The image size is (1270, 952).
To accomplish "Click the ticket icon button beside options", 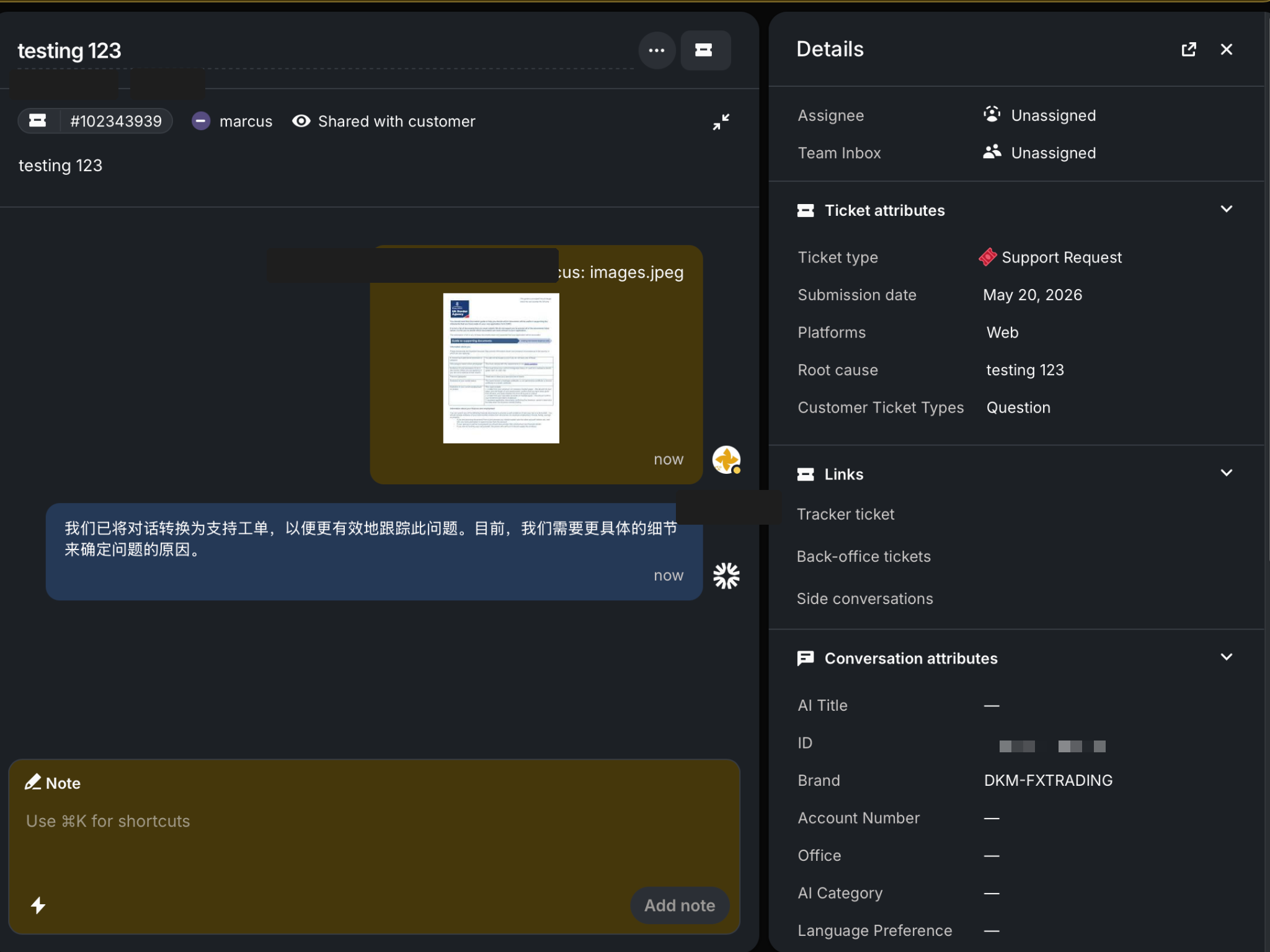I will tap(704, 50).
